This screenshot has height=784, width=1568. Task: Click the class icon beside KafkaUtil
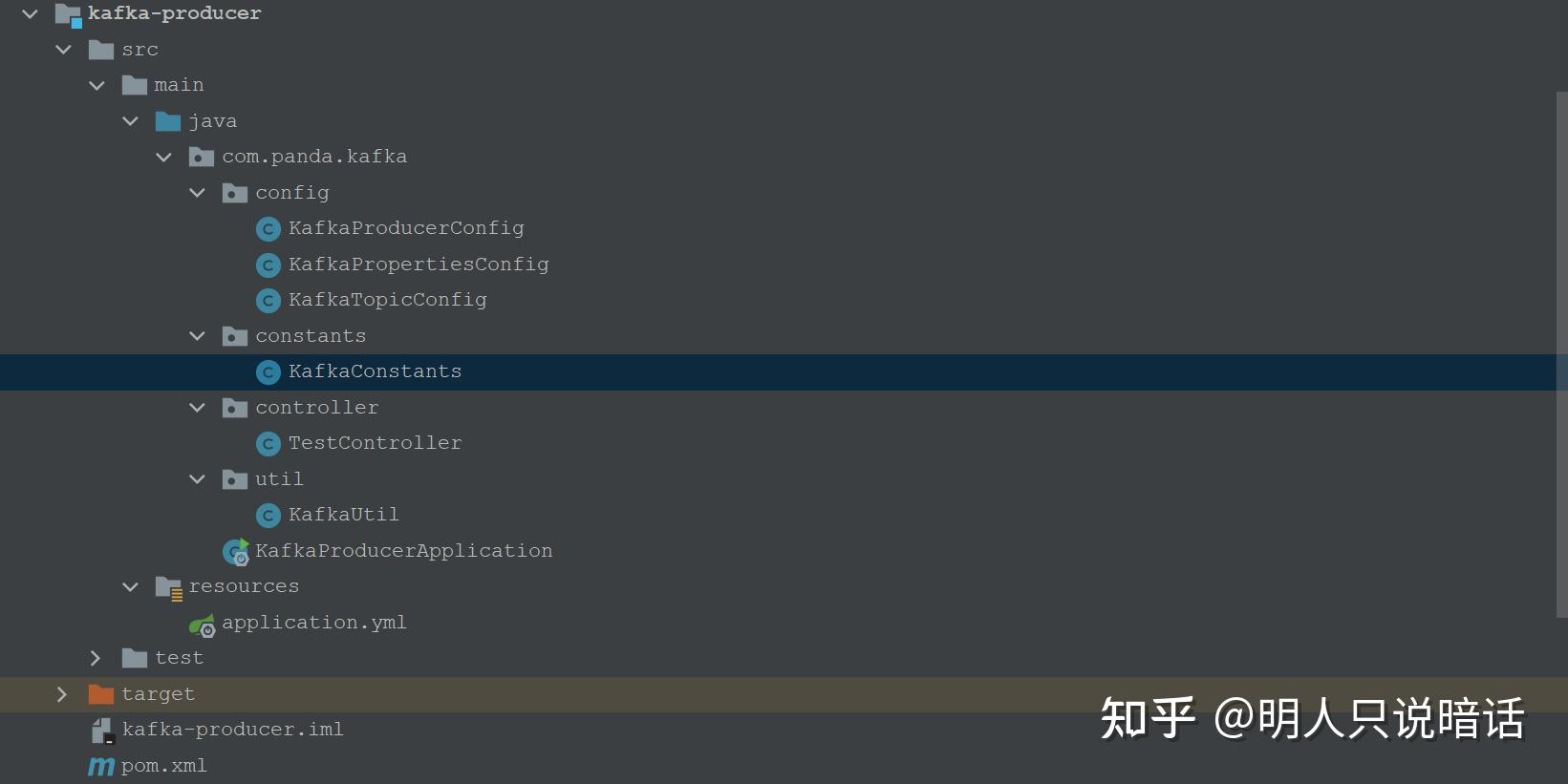pyautogui.click(x=268, y=515)
